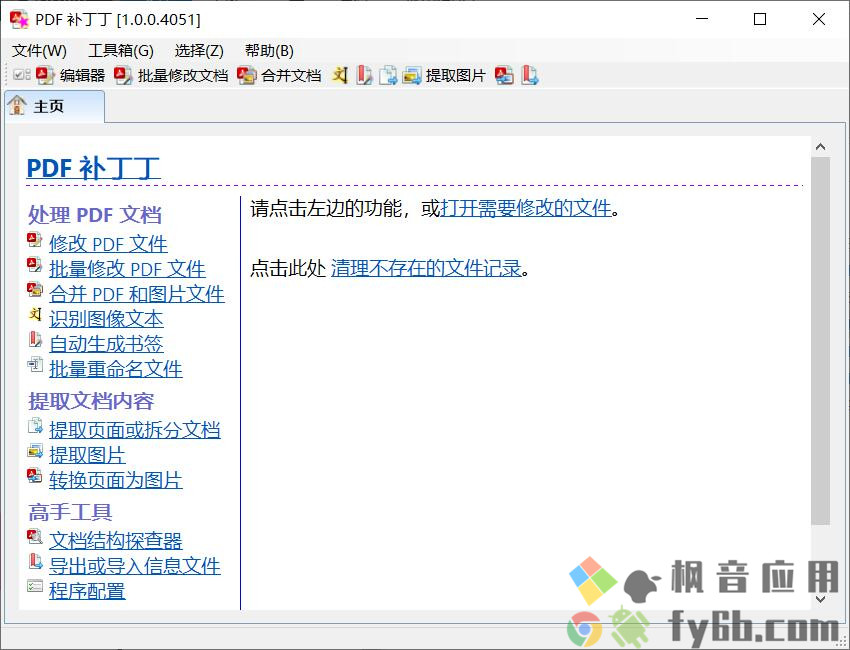The height and width of the screenshot is (650, 850).
Task: Click icon beside 批量重命名文件
Action: pyautogui.click(x=35, y=364)
